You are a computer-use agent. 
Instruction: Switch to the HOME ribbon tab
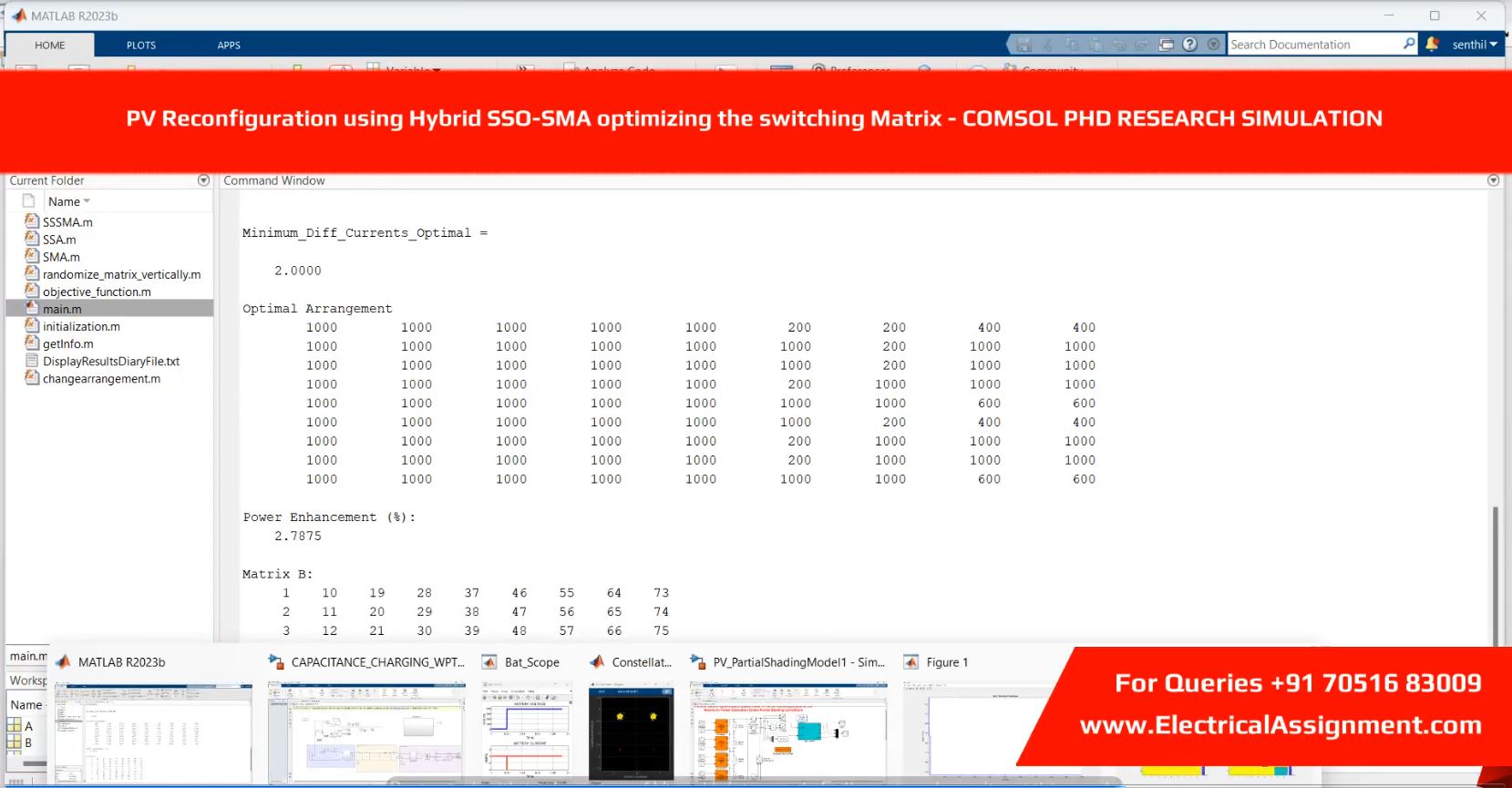click(x=50, y=46)
